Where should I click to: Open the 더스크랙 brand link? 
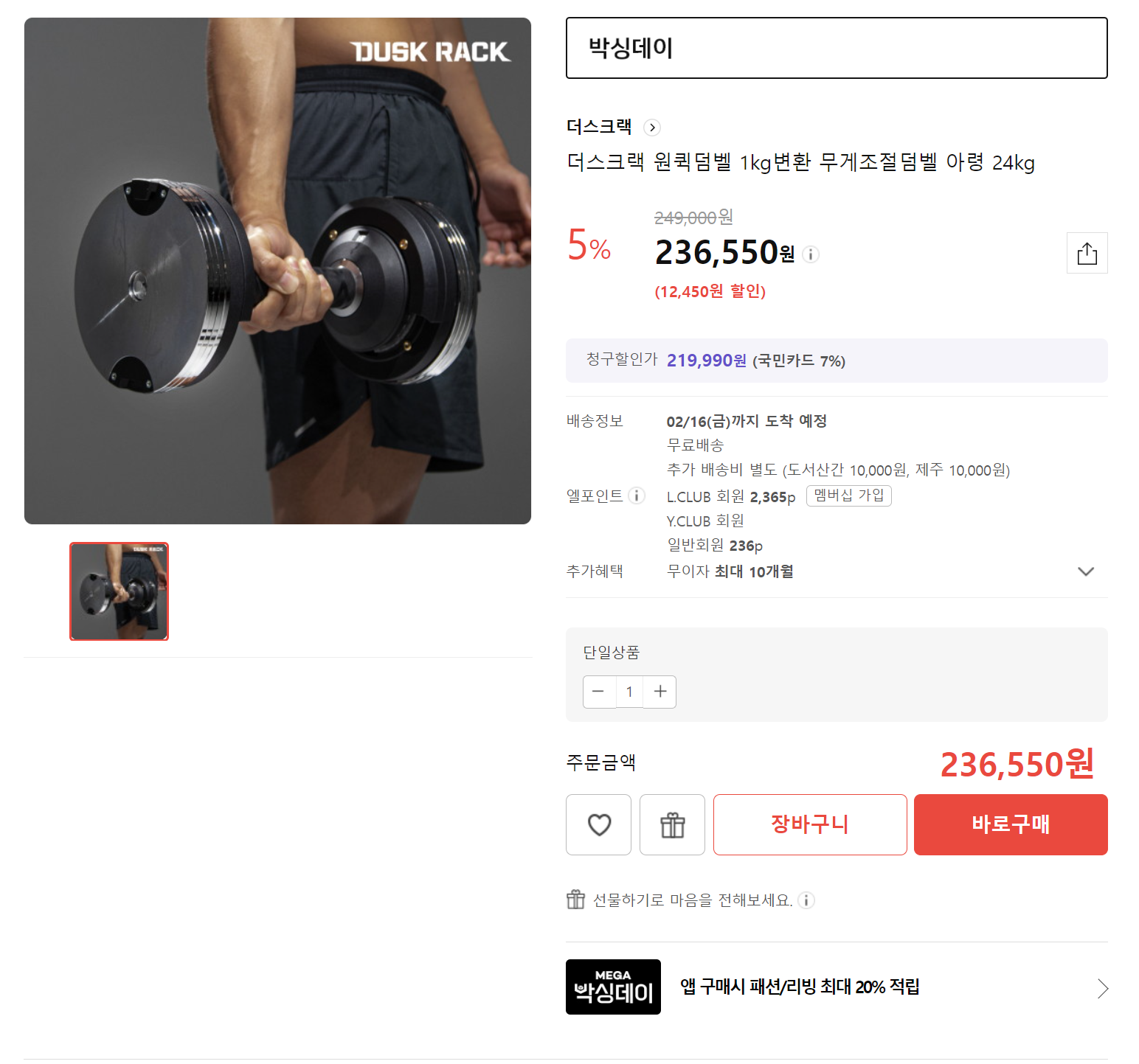coord(598,127)
